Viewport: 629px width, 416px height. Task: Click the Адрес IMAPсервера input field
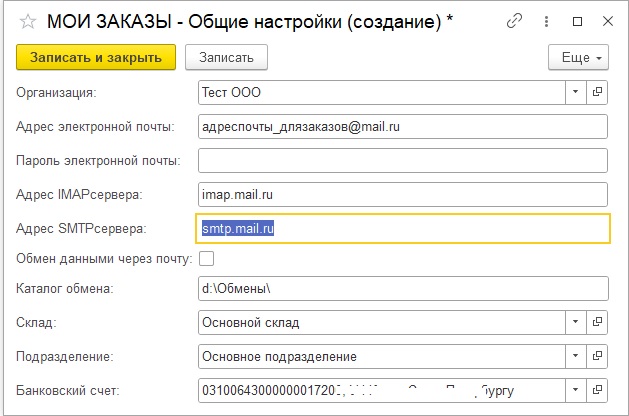(x=402, y=194)
